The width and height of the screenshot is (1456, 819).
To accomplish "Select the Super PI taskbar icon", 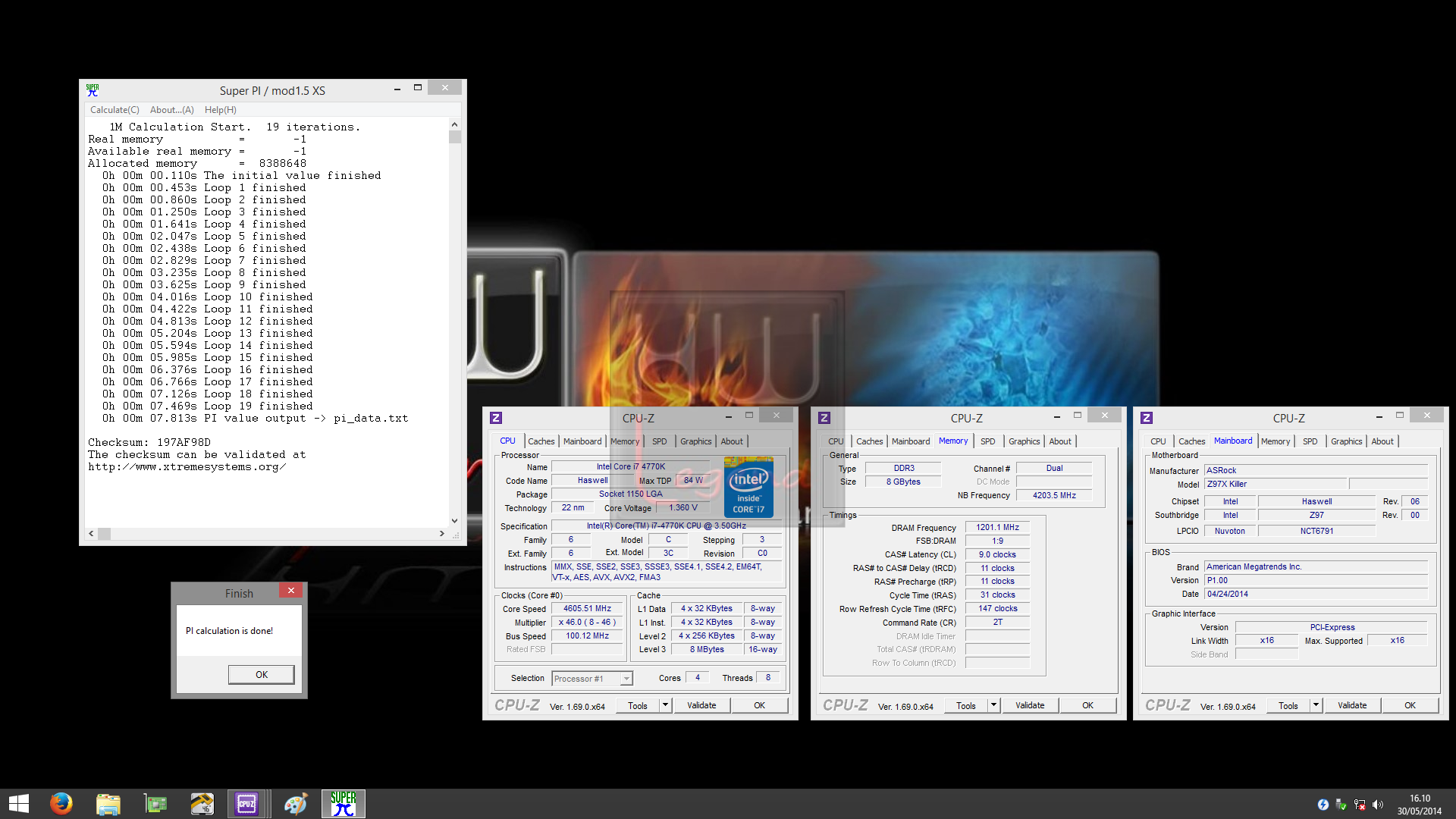I will tap(344, 804).
